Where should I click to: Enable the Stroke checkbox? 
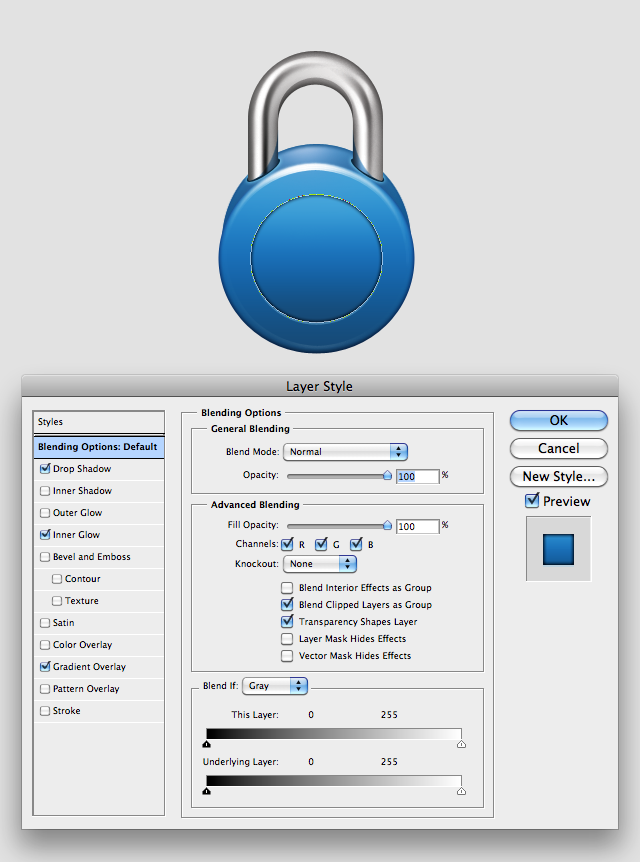point(45,711)
